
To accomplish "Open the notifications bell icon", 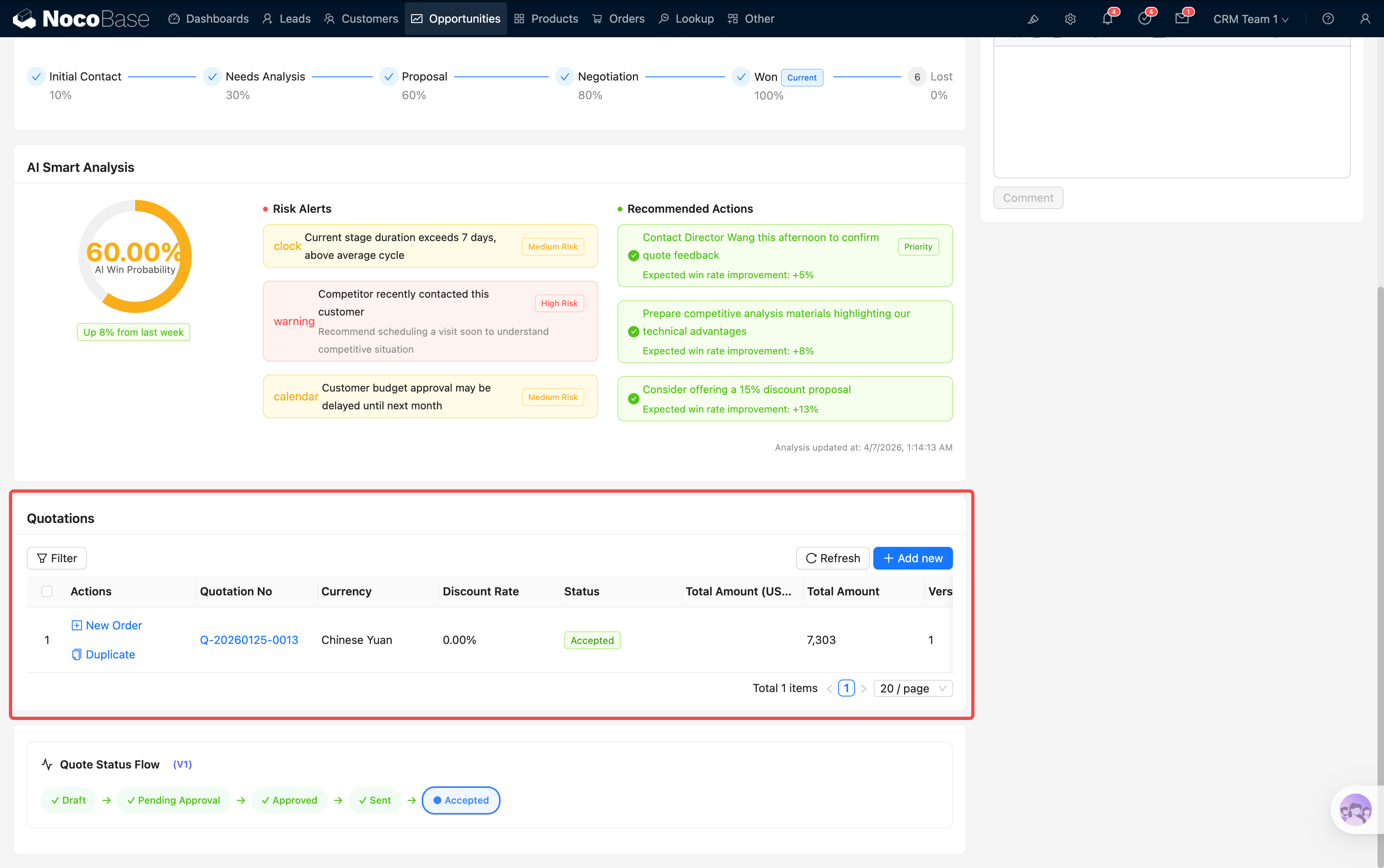I will (x=1107, y=19).
